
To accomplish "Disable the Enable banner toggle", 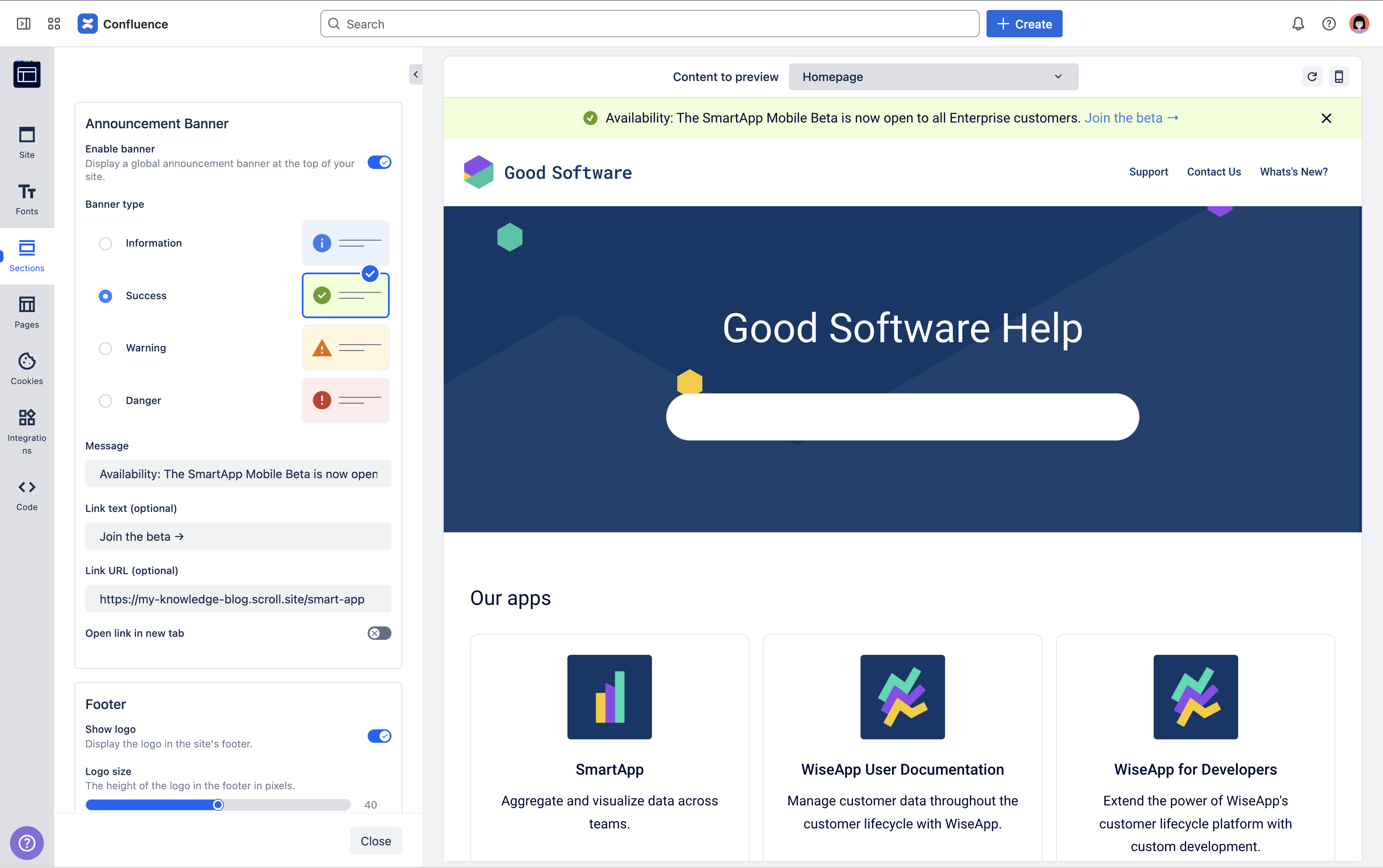I will click(x=379, y=162).
